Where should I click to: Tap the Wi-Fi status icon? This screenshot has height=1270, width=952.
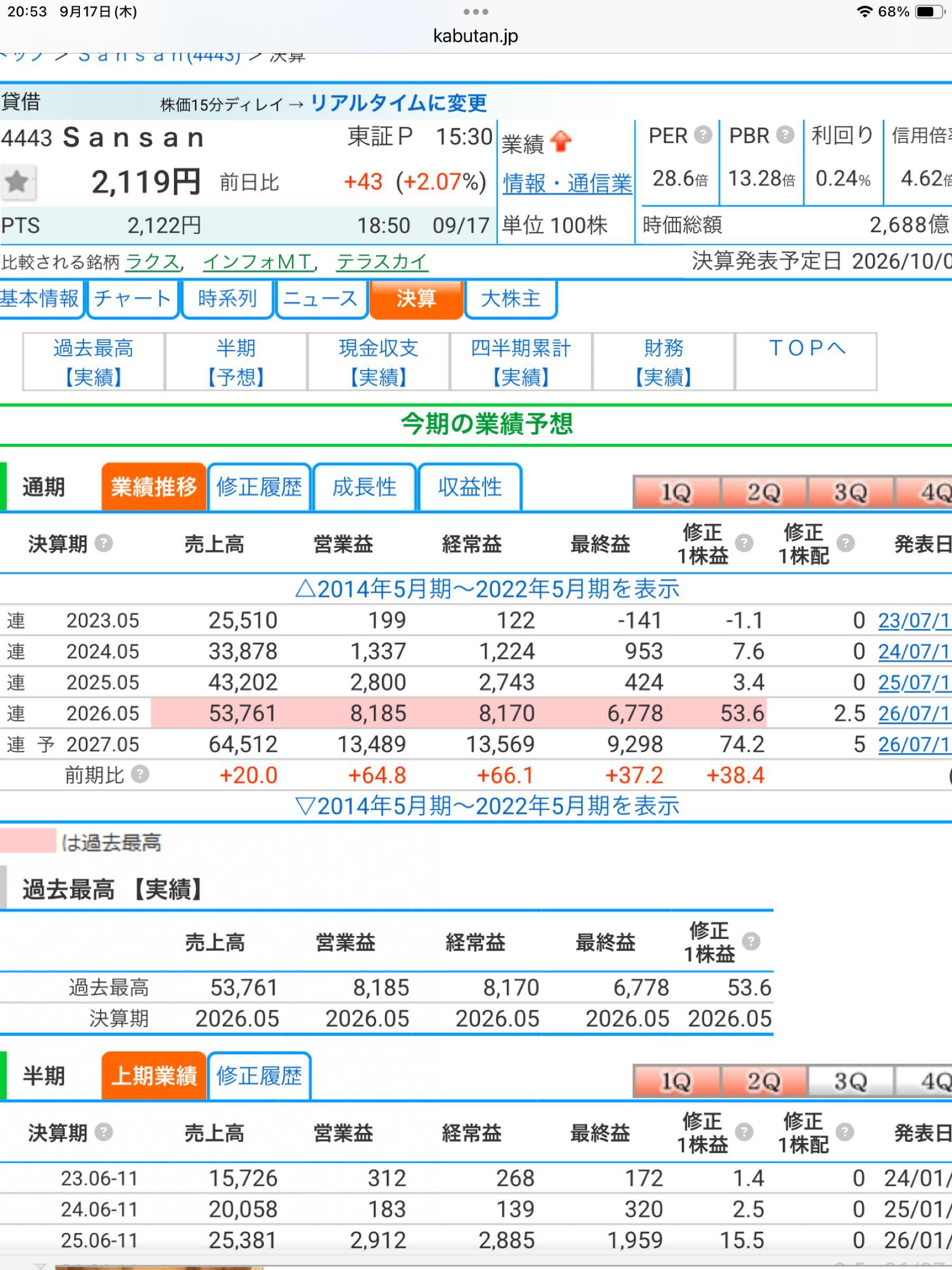coord(864,12)
